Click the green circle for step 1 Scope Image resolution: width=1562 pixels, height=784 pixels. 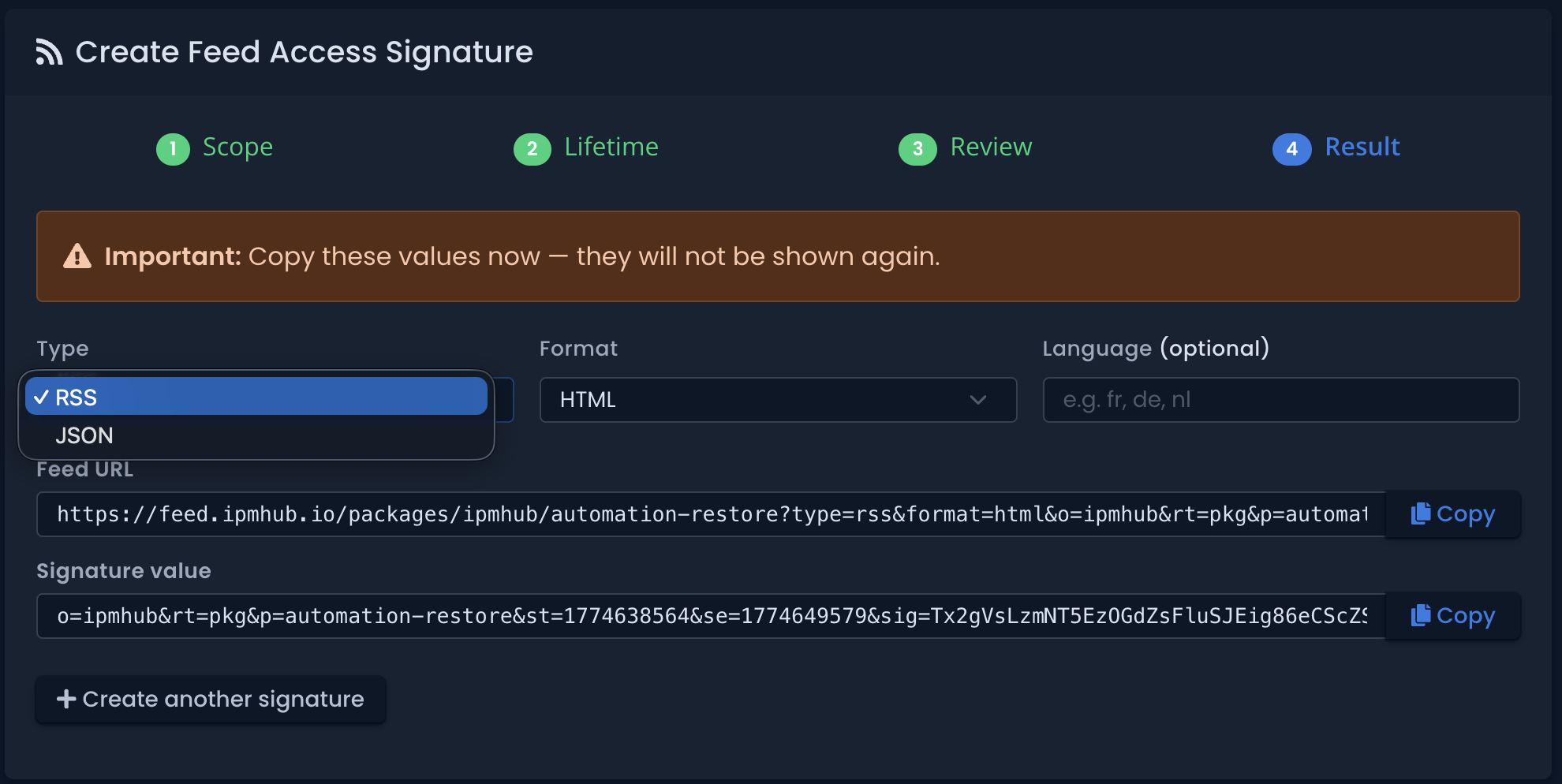tap(173, 149)
